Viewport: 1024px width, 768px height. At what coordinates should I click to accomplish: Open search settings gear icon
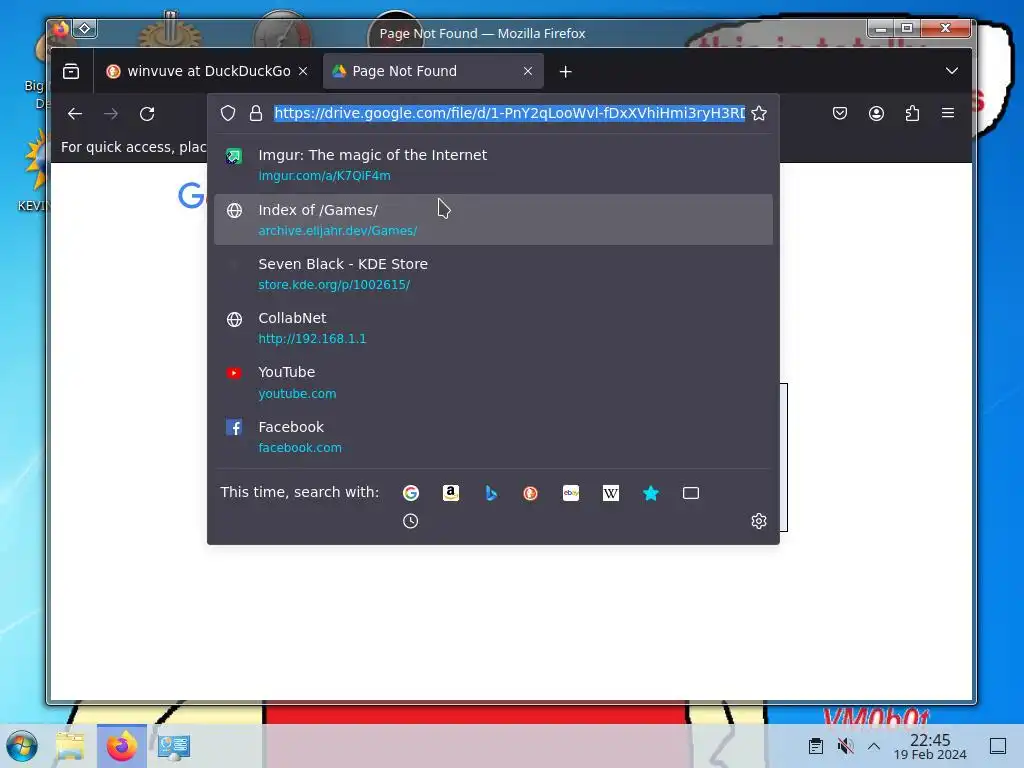(x=759, y=521)
